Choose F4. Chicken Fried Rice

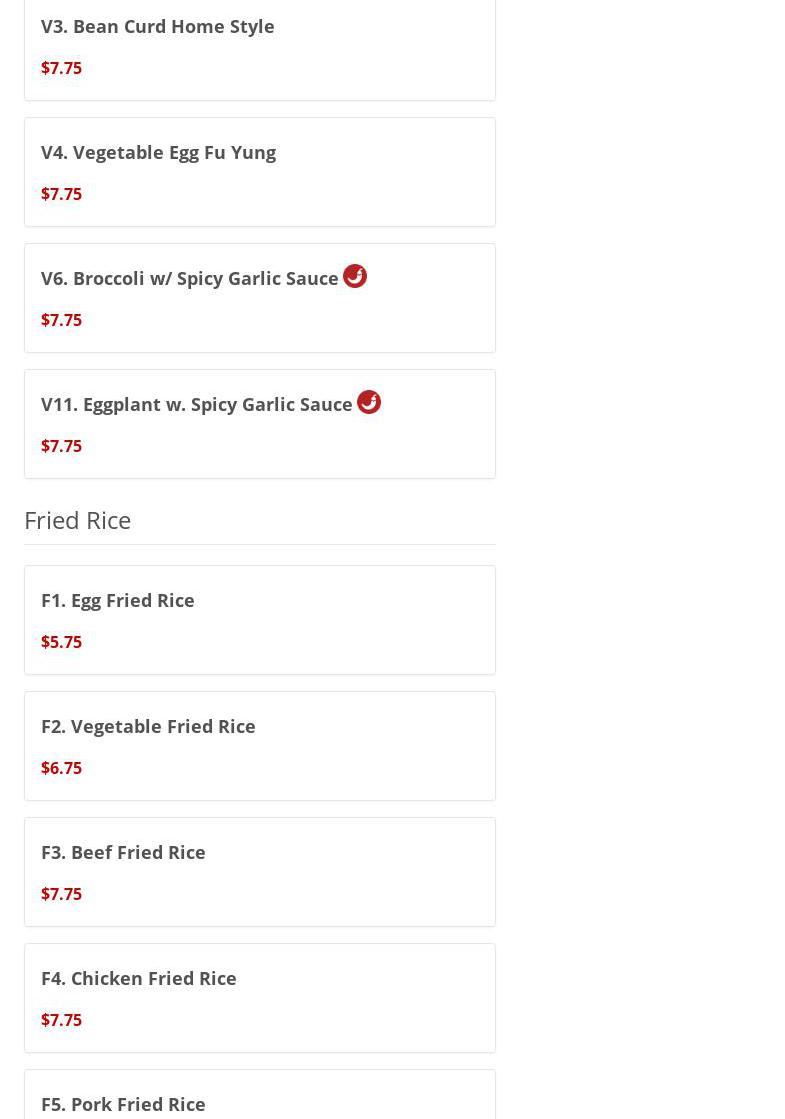[x=138, y=978]
